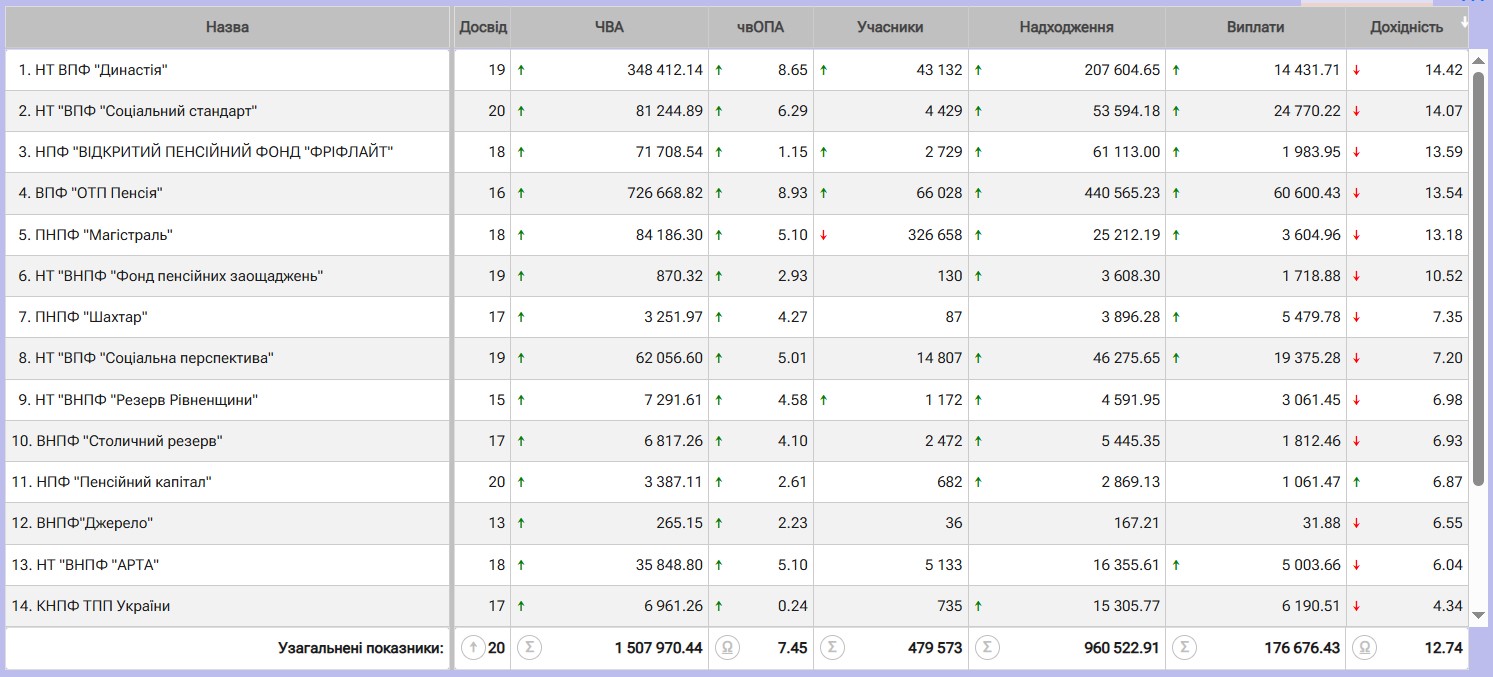
Task: Sort by the ЧВА column header
Action: click(x=608, y=27)
